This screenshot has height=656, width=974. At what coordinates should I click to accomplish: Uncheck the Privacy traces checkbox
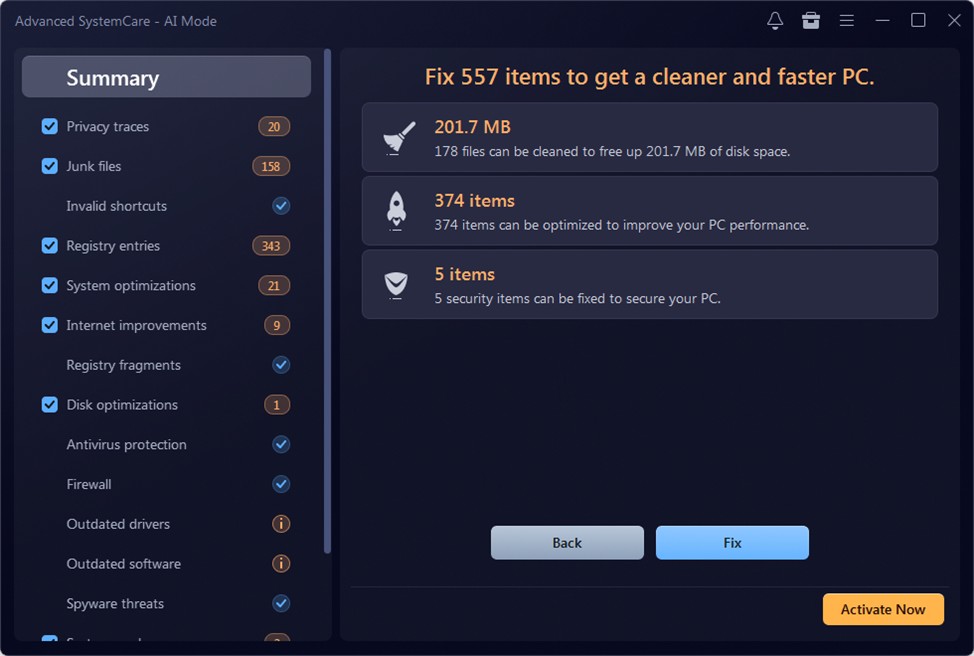point(50,126)
